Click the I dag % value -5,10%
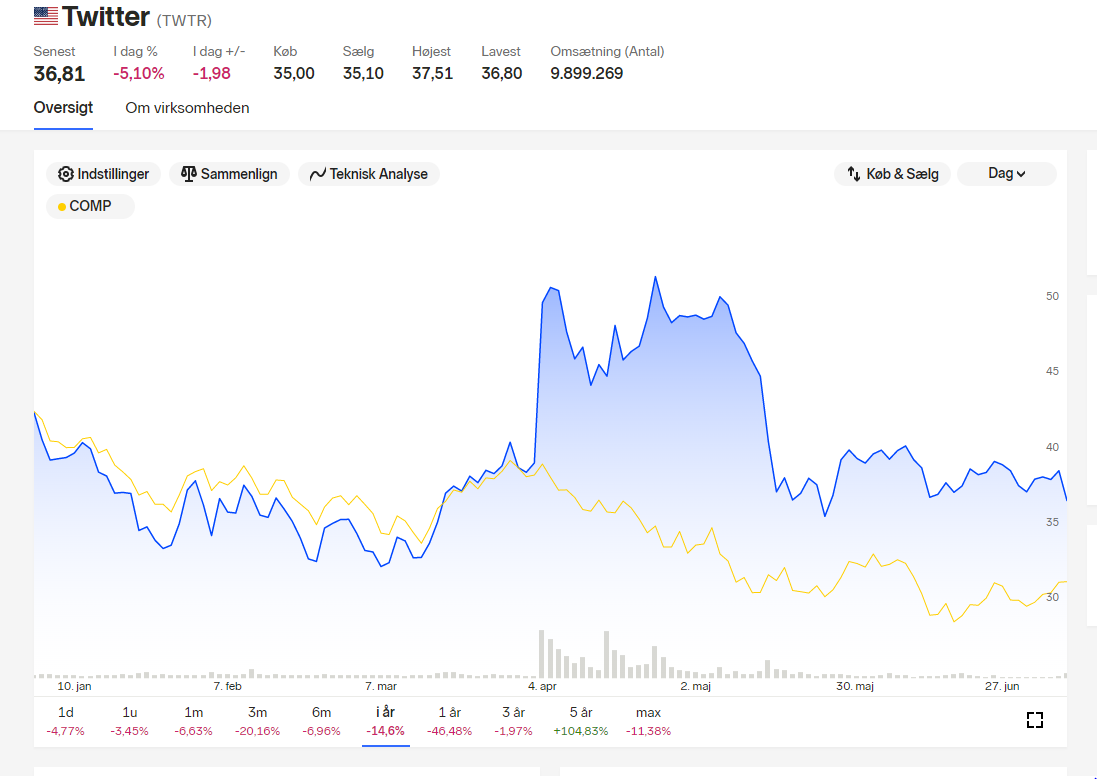This screenshot has width=1097, height=779. click(x=139, y=73)
